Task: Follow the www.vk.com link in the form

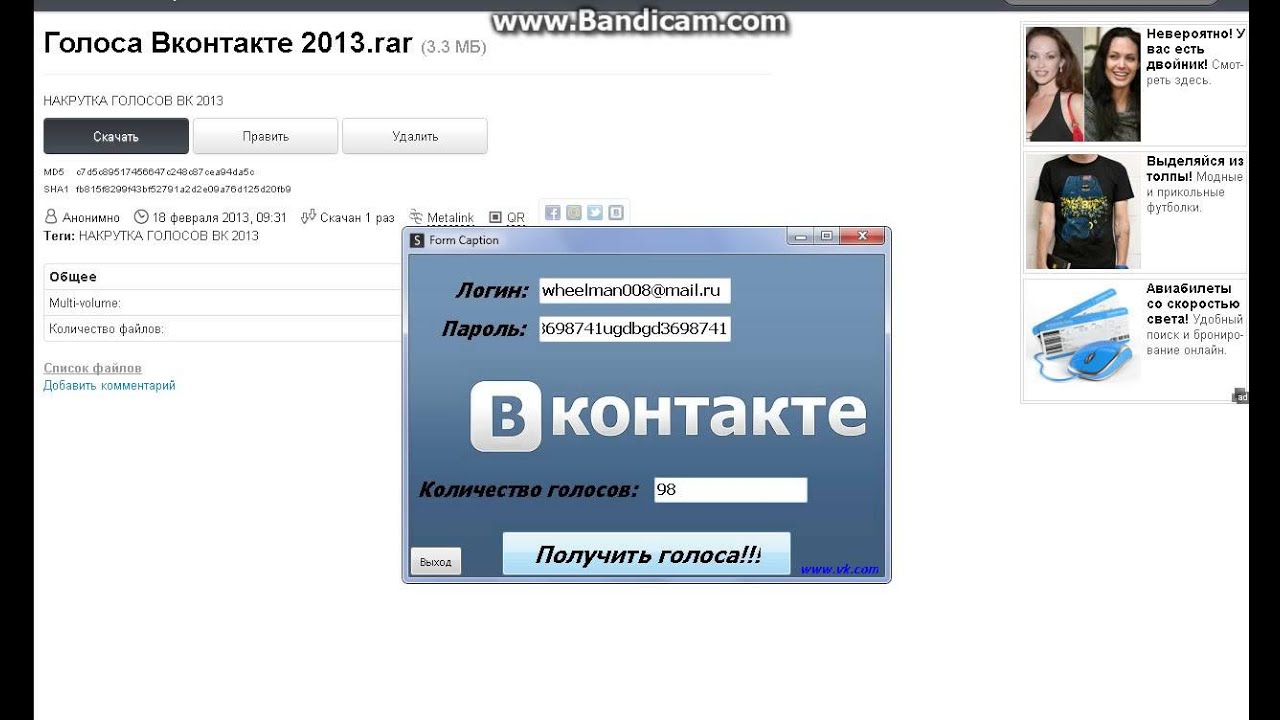Action: 839,569
